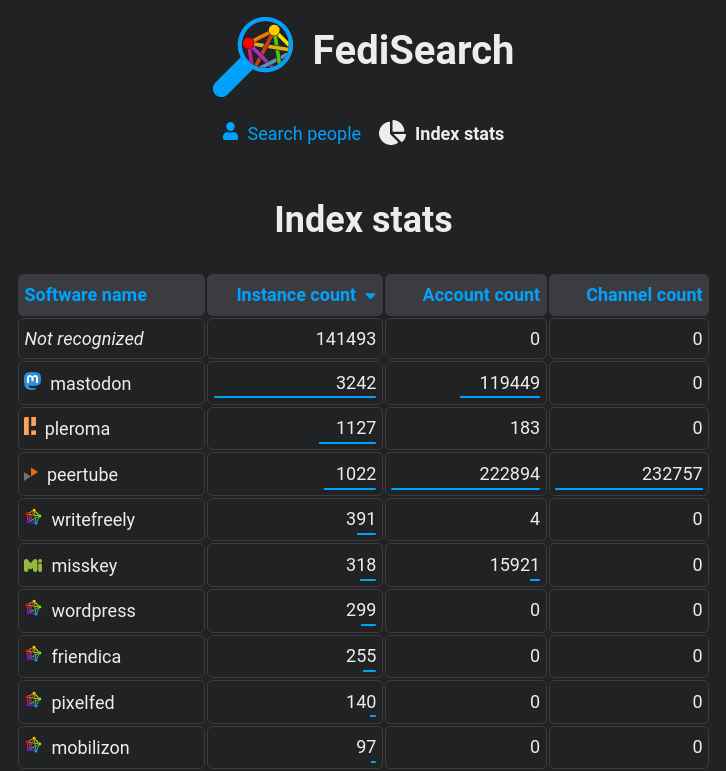726x771 pixels.
Task: Sort table by Account count header
Action: click(x=480, y=295)
